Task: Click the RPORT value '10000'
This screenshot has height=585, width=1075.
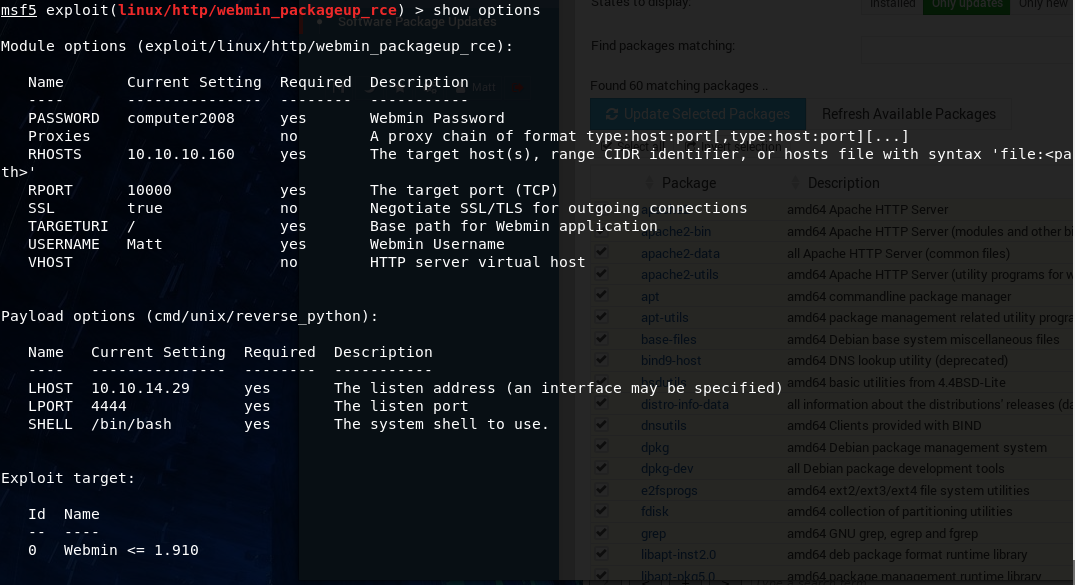Action: point(149,190)
